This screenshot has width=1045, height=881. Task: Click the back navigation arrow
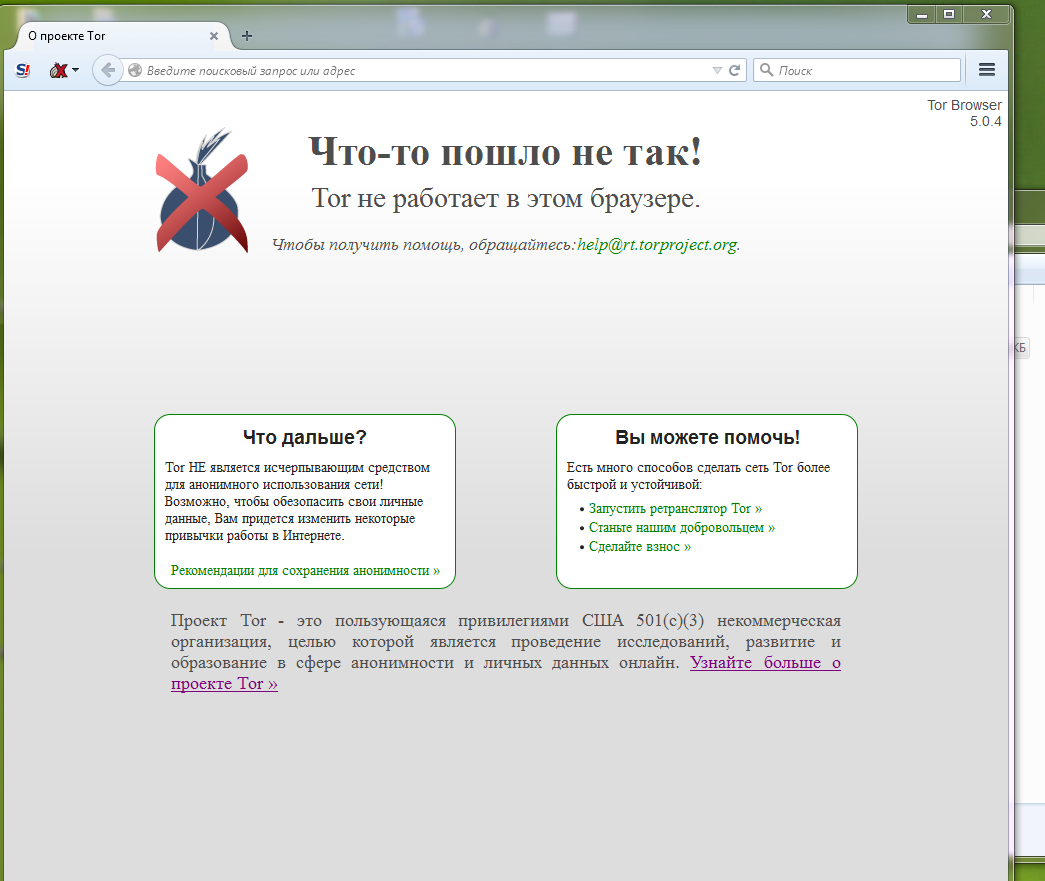coord(107,70)
